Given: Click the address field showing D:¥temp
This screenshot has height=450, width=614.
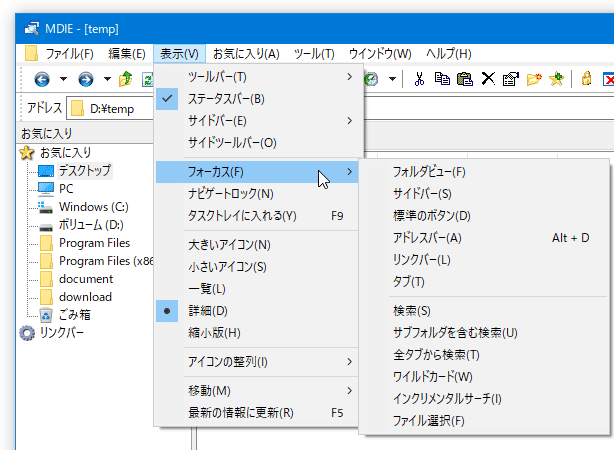Looking at the screenshot, I should 112,108.
